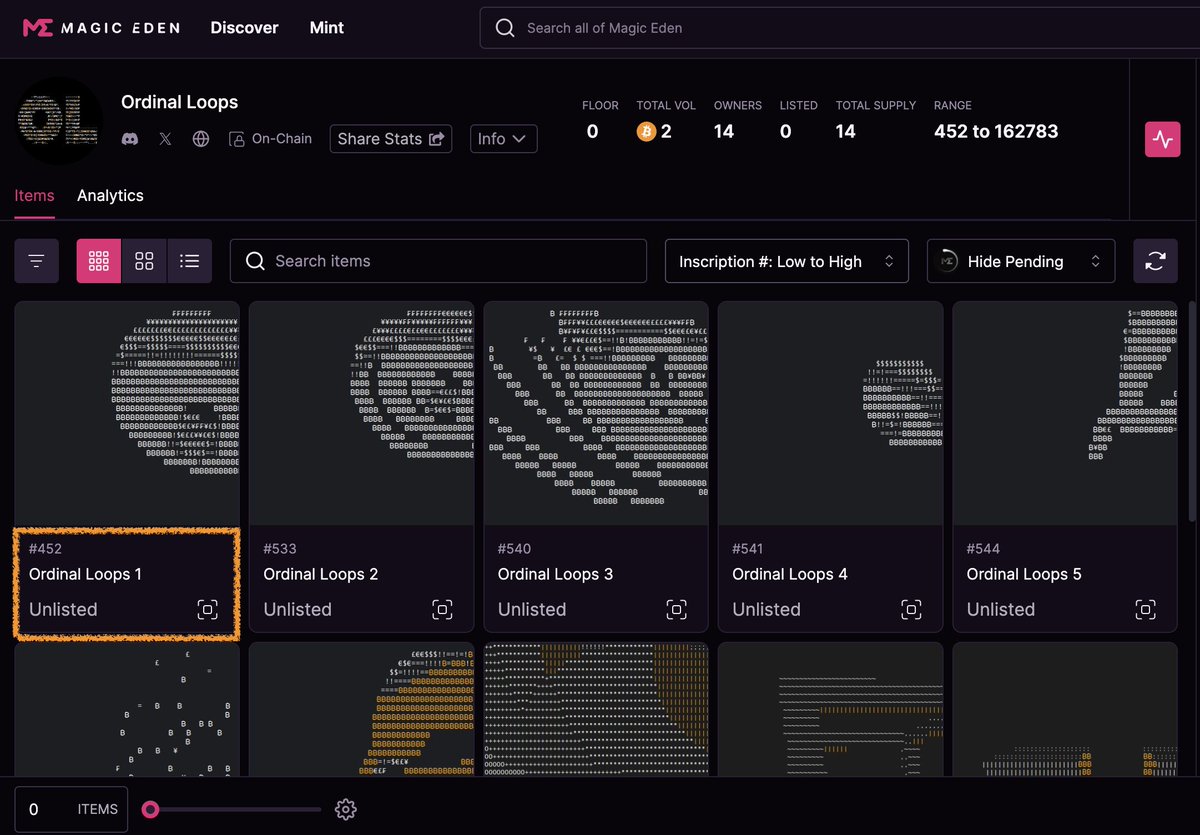Click the Search all of Magic Eden field
Viewport: 1200px width, 835px height.
[x=838, y=28]
